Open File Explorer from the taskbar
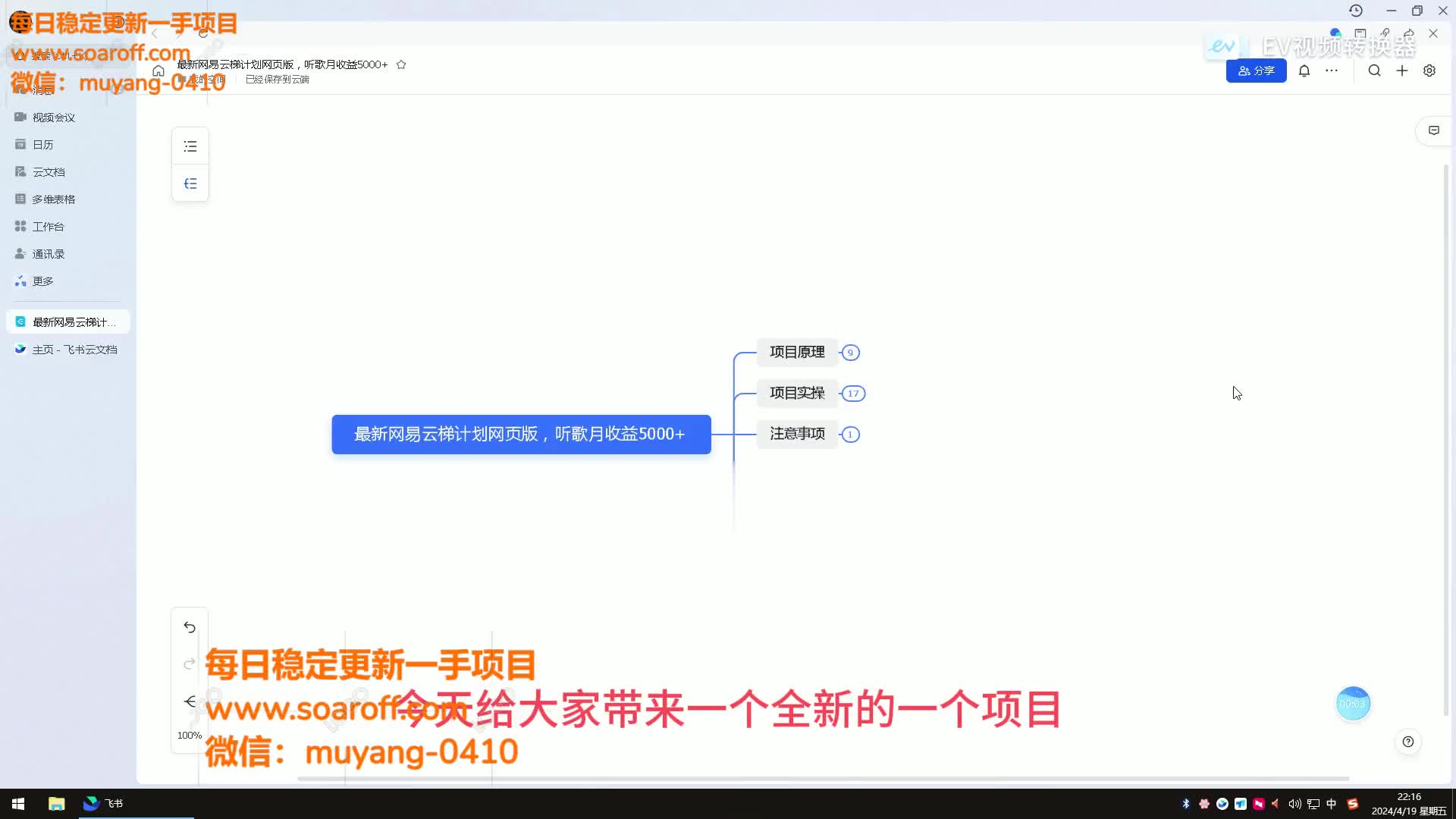 [57, 804]
